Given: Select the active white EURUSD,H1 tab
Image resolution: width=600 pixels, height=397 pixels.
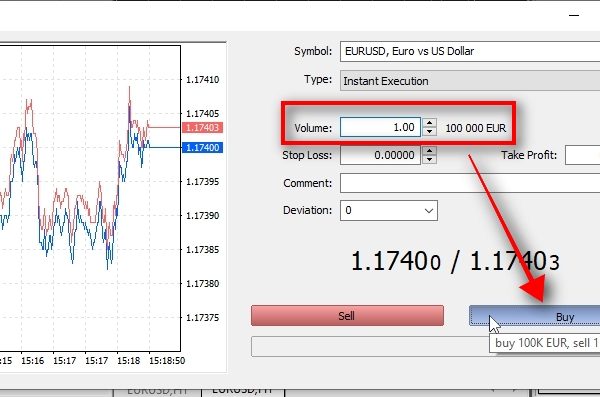Looking at the screenshot, I should point(243,392).
